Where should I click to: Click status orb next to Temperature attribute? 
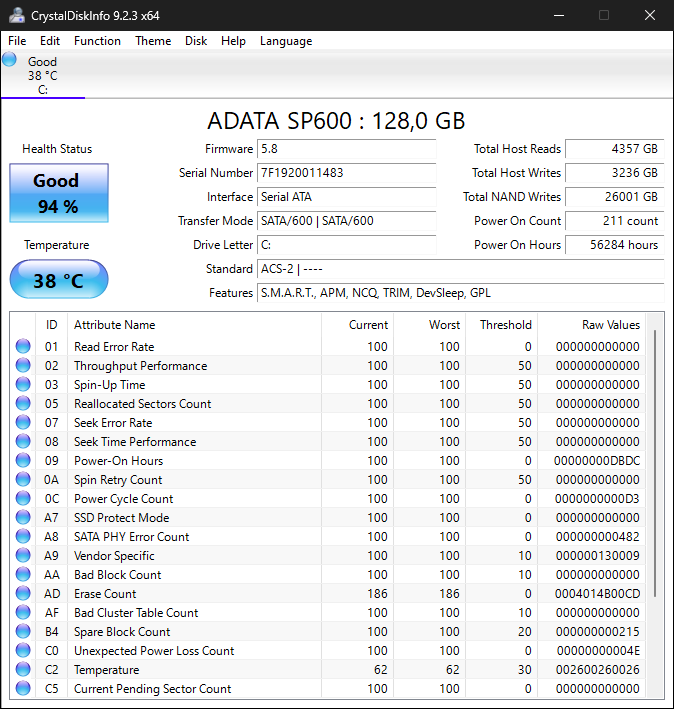pyautogui.click(x=23, y=670)
